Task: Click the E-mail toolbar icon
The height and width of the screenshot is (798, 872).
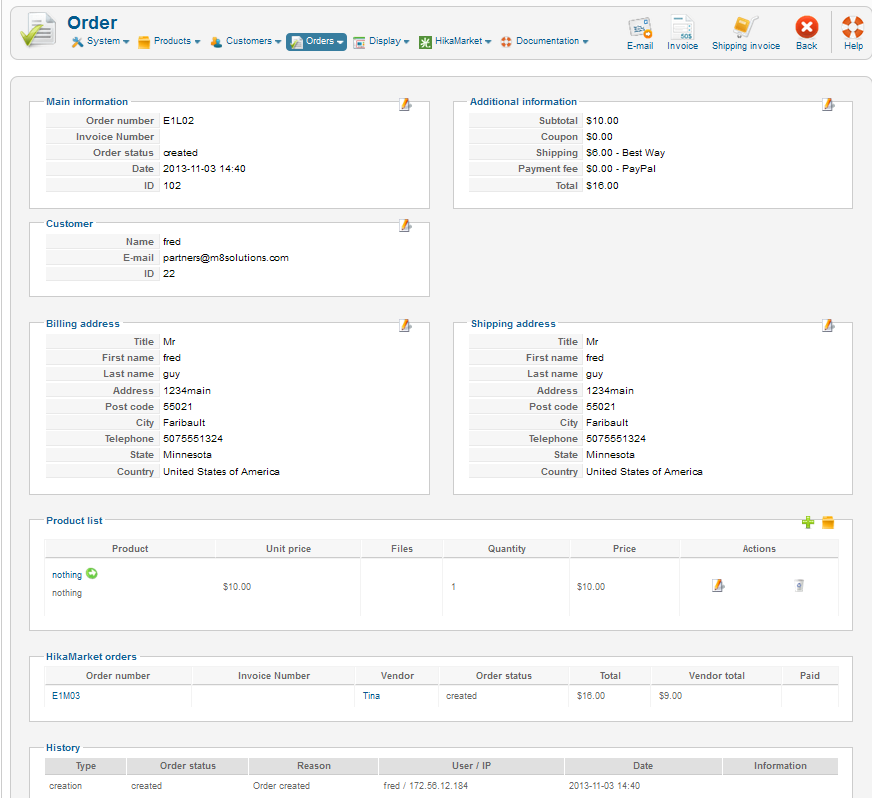Action: coord(640,33)
